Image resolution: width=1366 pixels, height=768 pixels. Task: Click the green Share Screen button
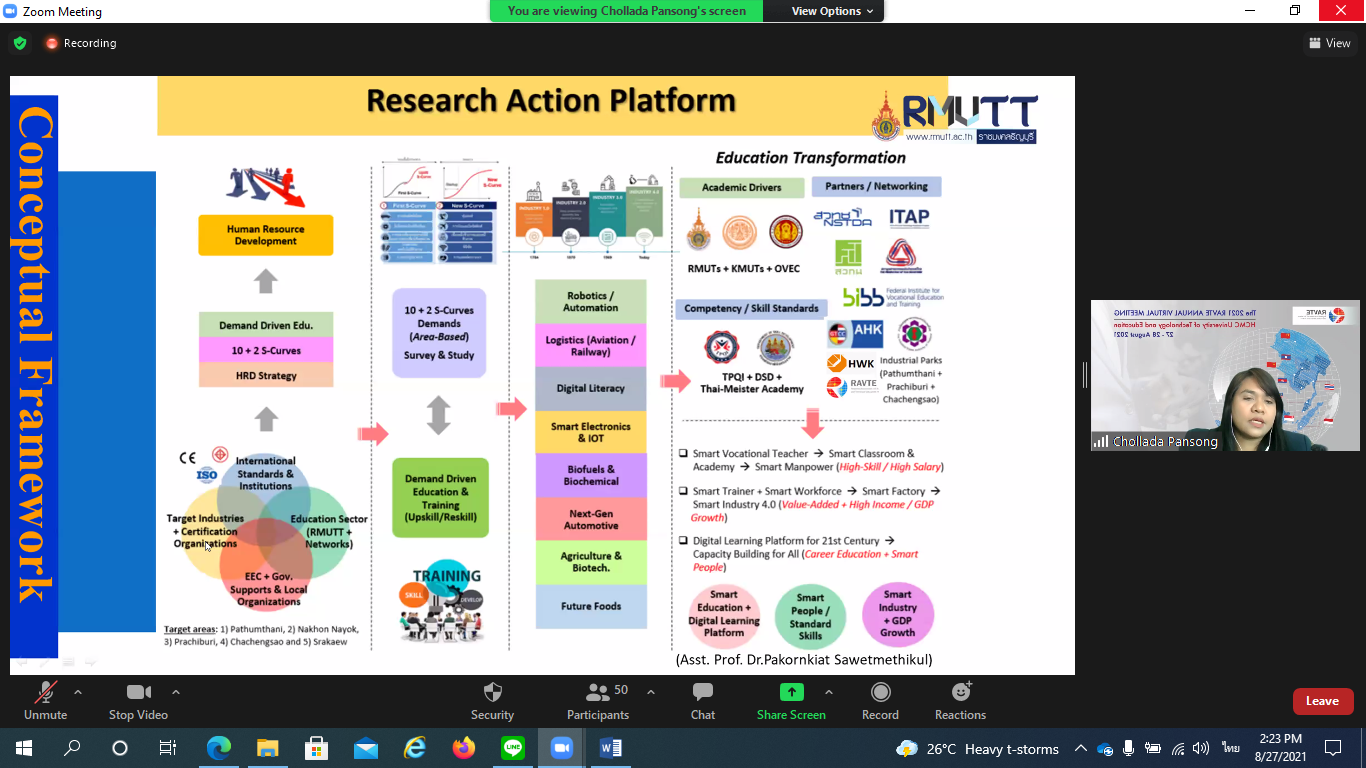(791, 701)
